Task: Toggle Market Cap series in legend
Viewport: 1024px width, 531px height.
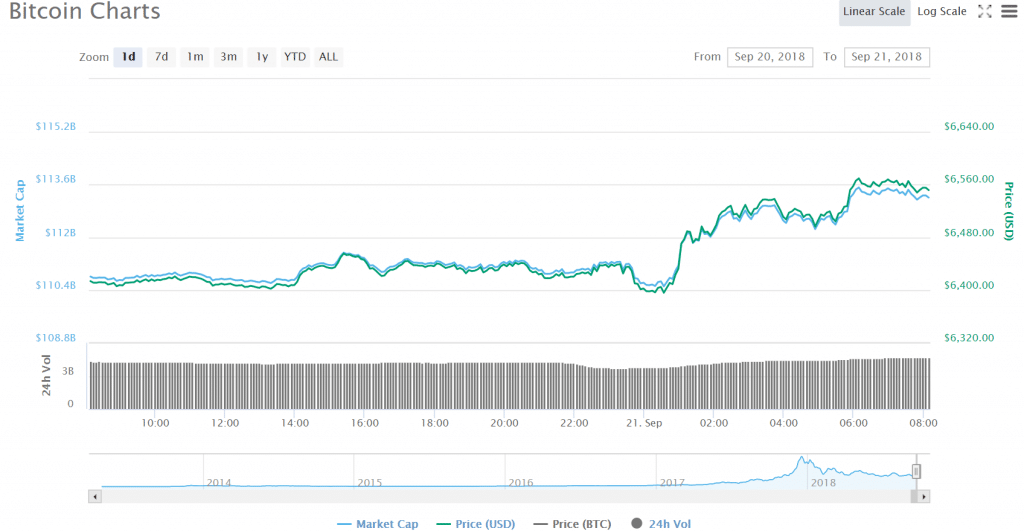Action: click(x=378, y=523)
